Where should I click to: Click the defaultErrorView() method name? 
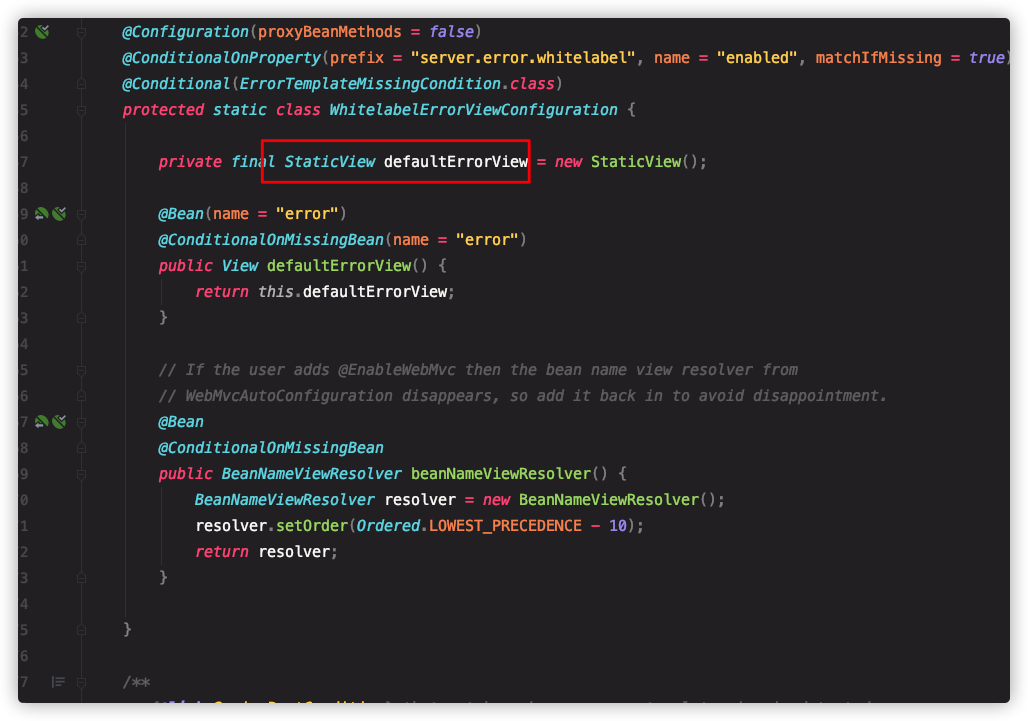[339, 265]
